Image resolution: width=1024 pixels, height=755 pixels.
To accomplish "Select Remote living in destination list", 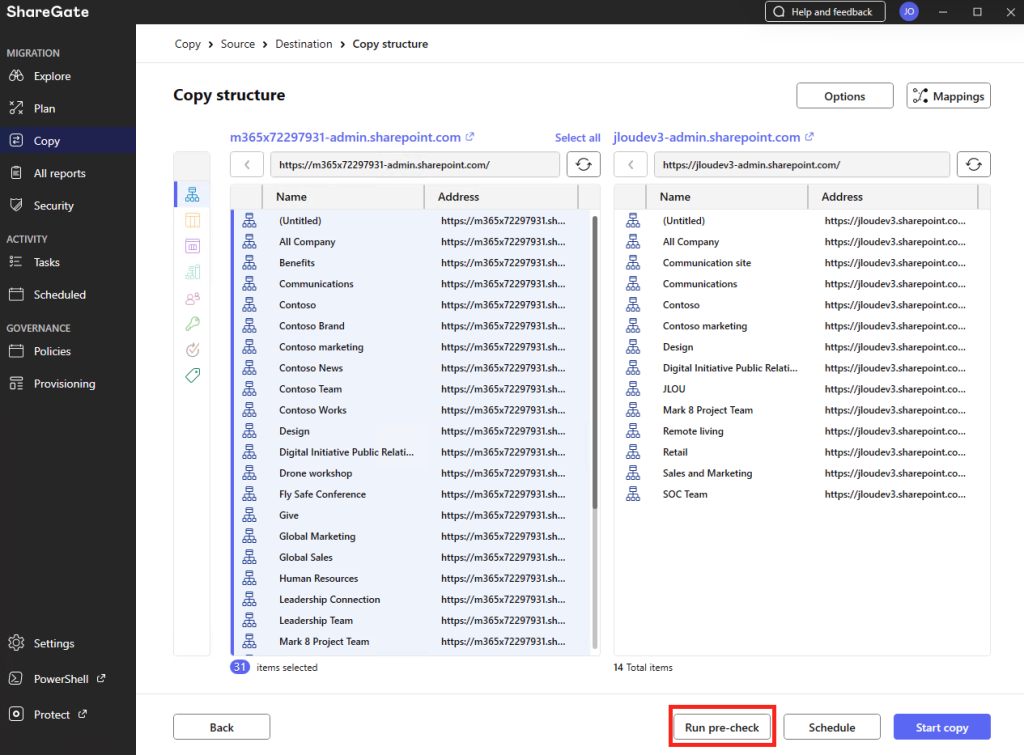I will [x=802, y=431].
